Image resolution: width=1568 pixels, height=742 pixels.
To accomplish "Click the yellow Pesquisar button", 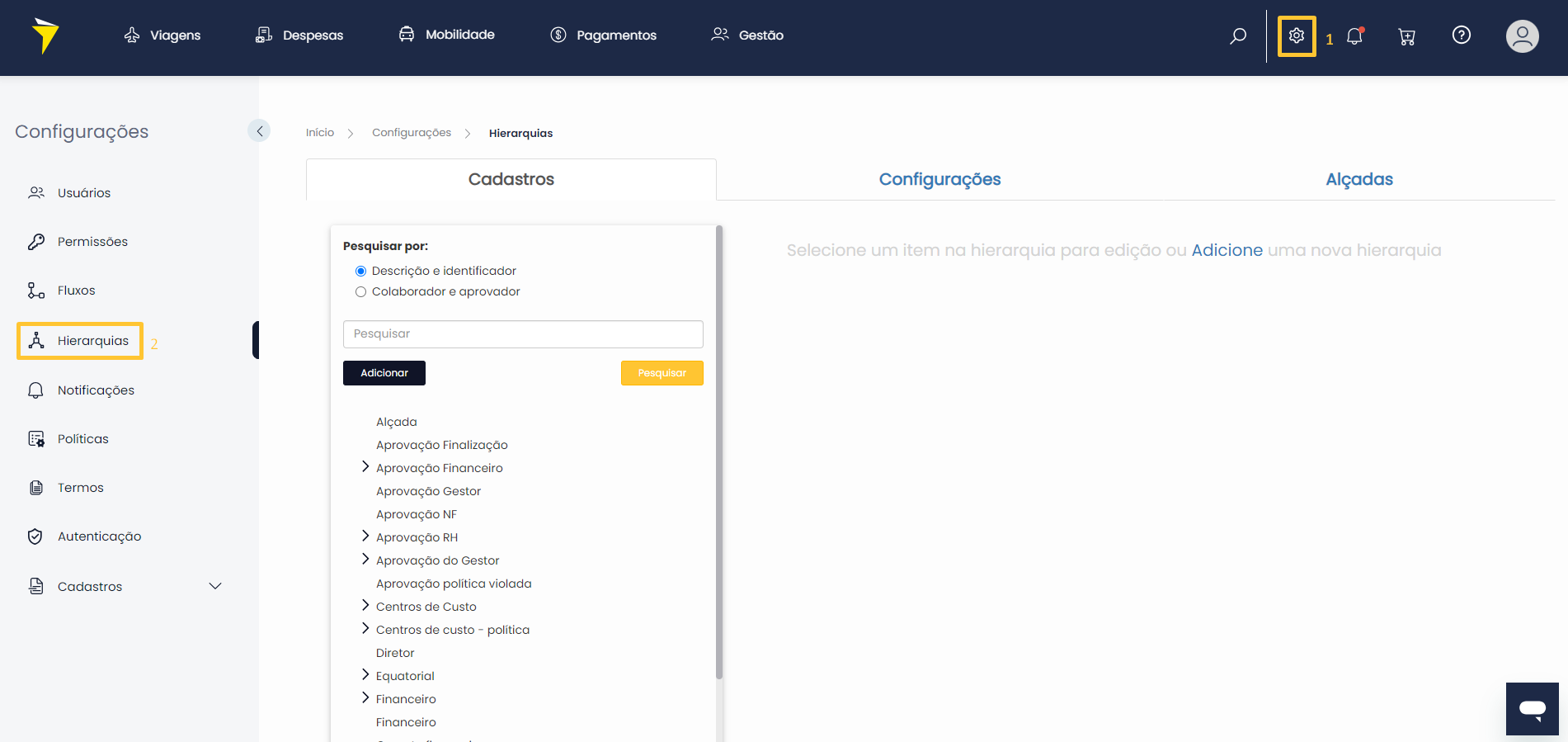I will pyautogui.click(x=662, y=373).
